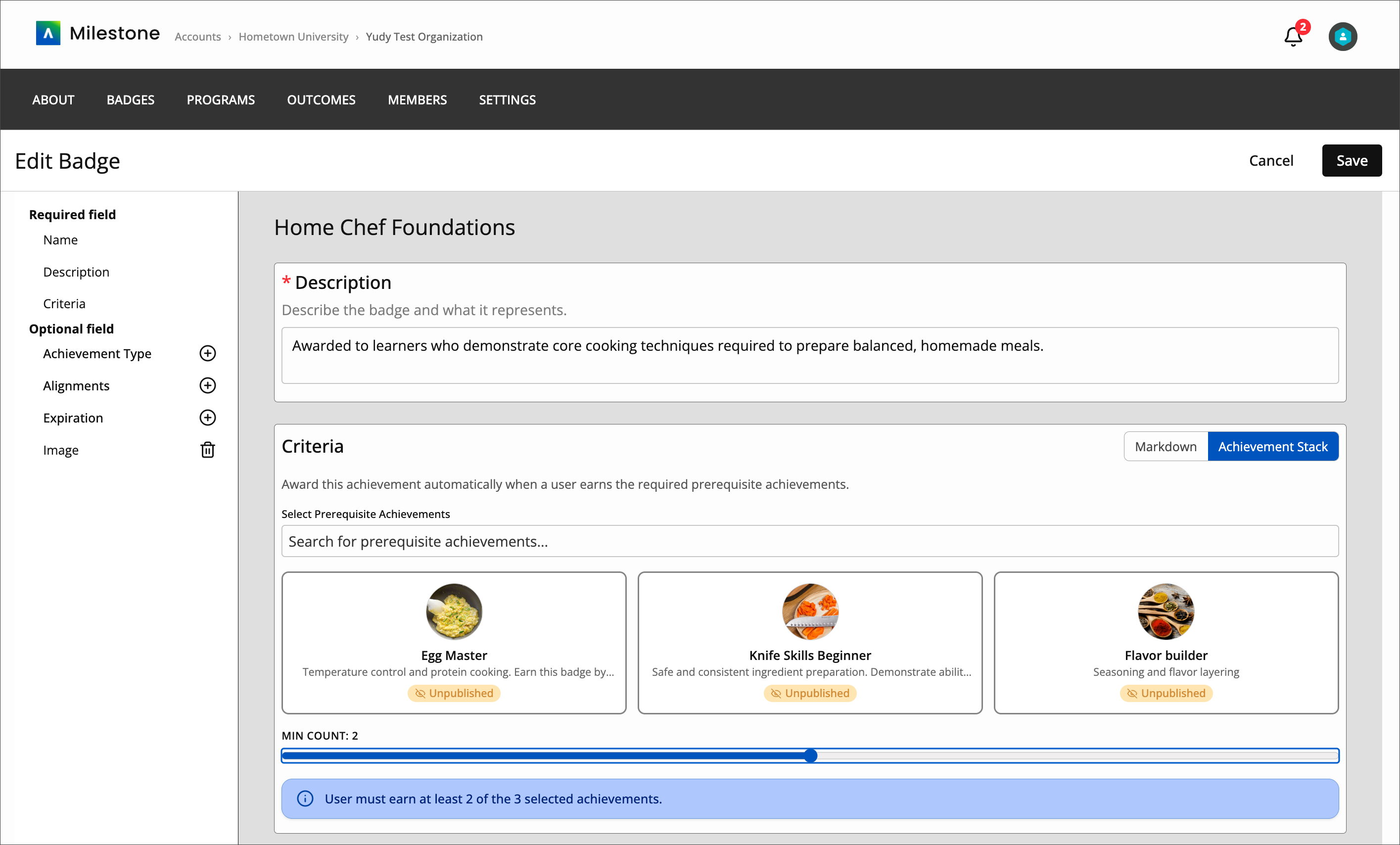Expand the breadcrumb for Hometown University
This screenshot has width=1400, height=845.
click(x=293, y=37)
